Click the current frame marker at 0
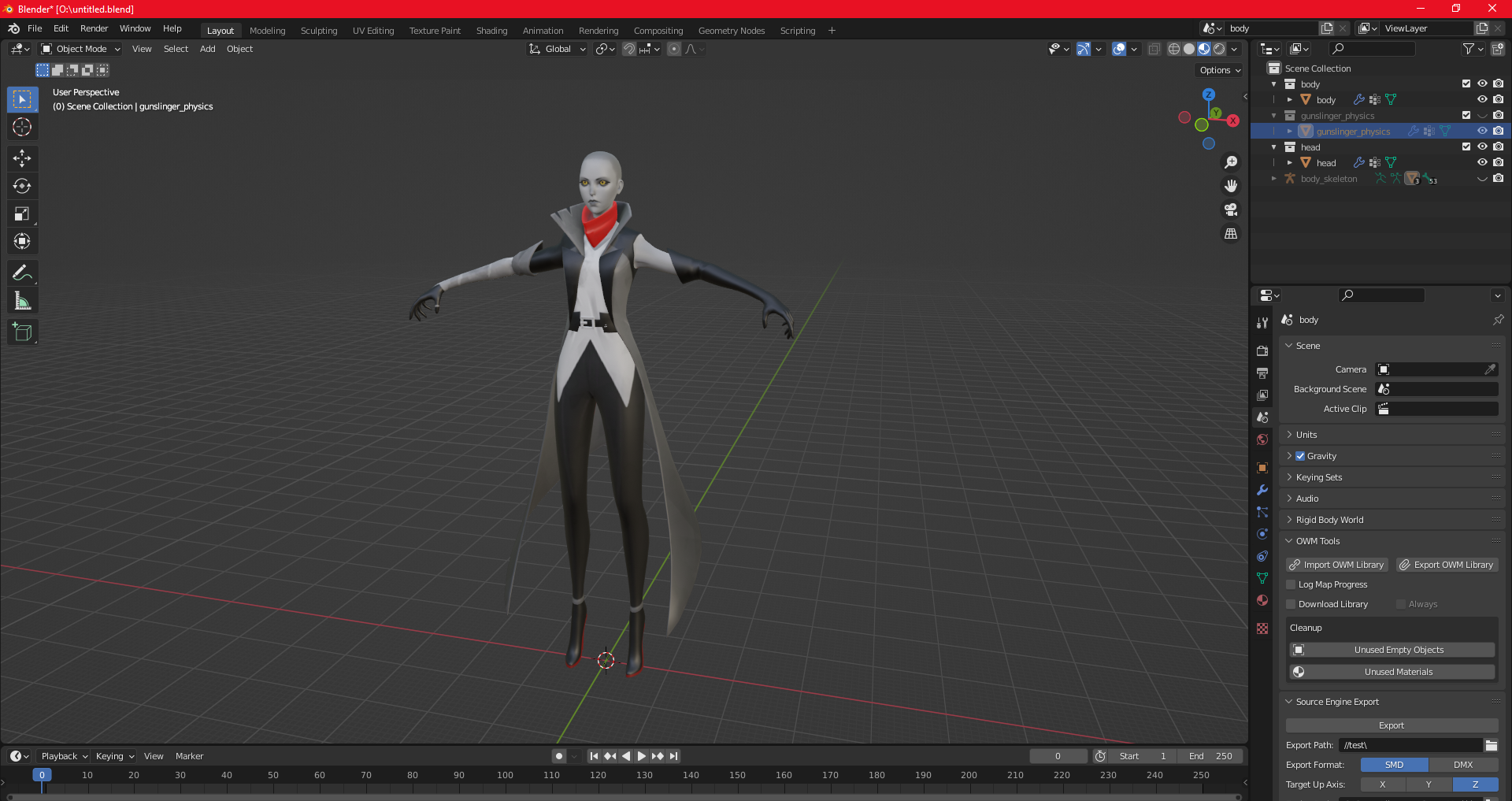This screenshot has height=801, width=1512. point(42,775)
